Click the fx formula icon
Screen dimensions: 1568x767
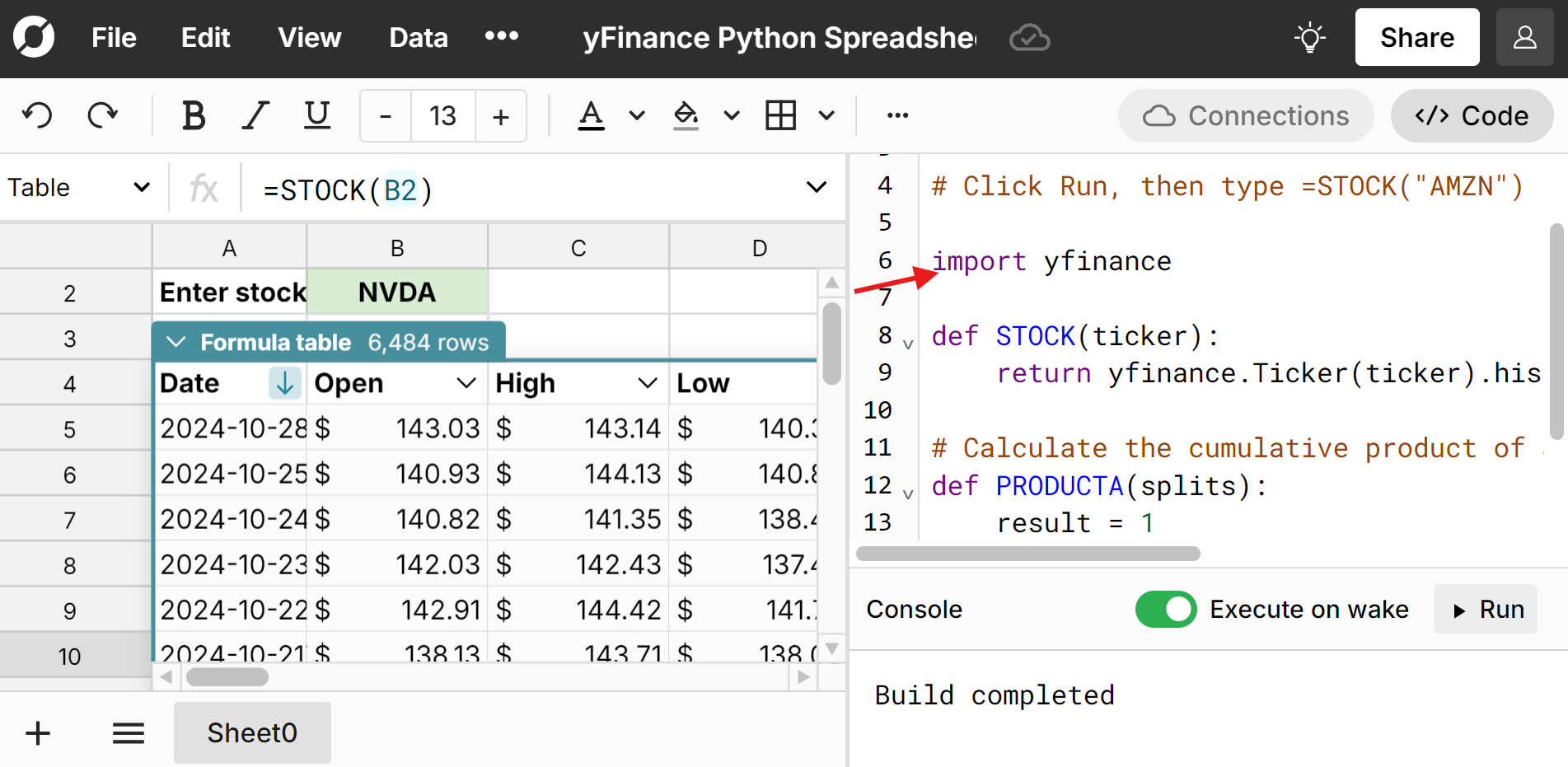204,188
